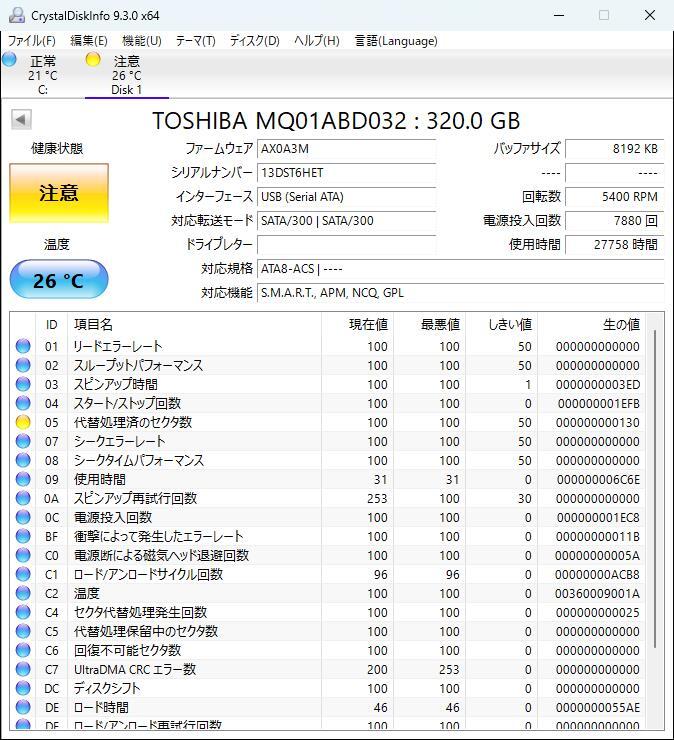Click the serial number field 13DST6HET
Image resolution: width=674 pixels, height=740 pixels.
(x=346, y=173)
